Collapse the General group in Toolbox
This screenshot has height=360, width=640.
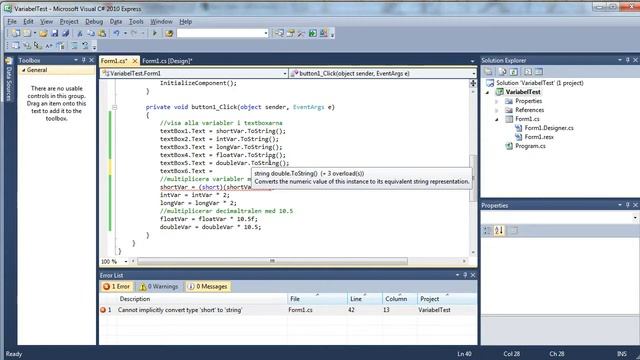pos(24,70)
